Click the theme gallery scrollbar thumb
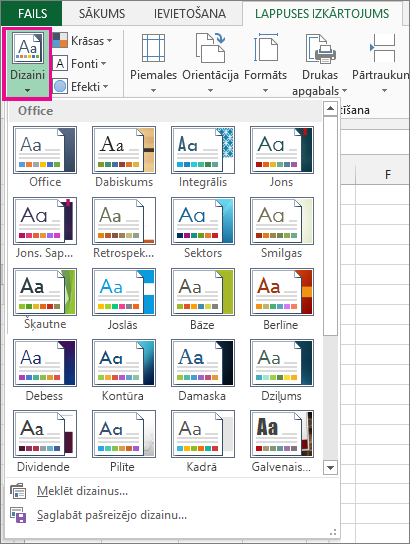This screenshot has width=410, height=544. (330, 226)
